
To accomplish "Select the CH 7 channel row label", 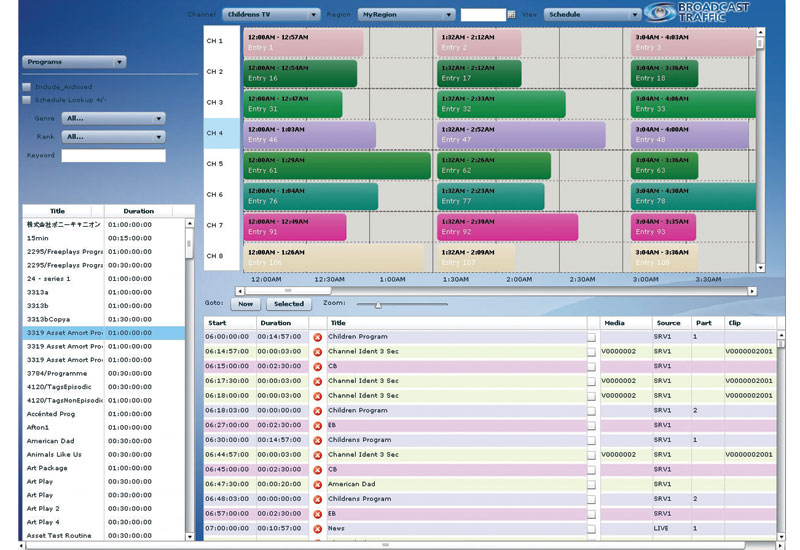I will [x=221, y=226].
